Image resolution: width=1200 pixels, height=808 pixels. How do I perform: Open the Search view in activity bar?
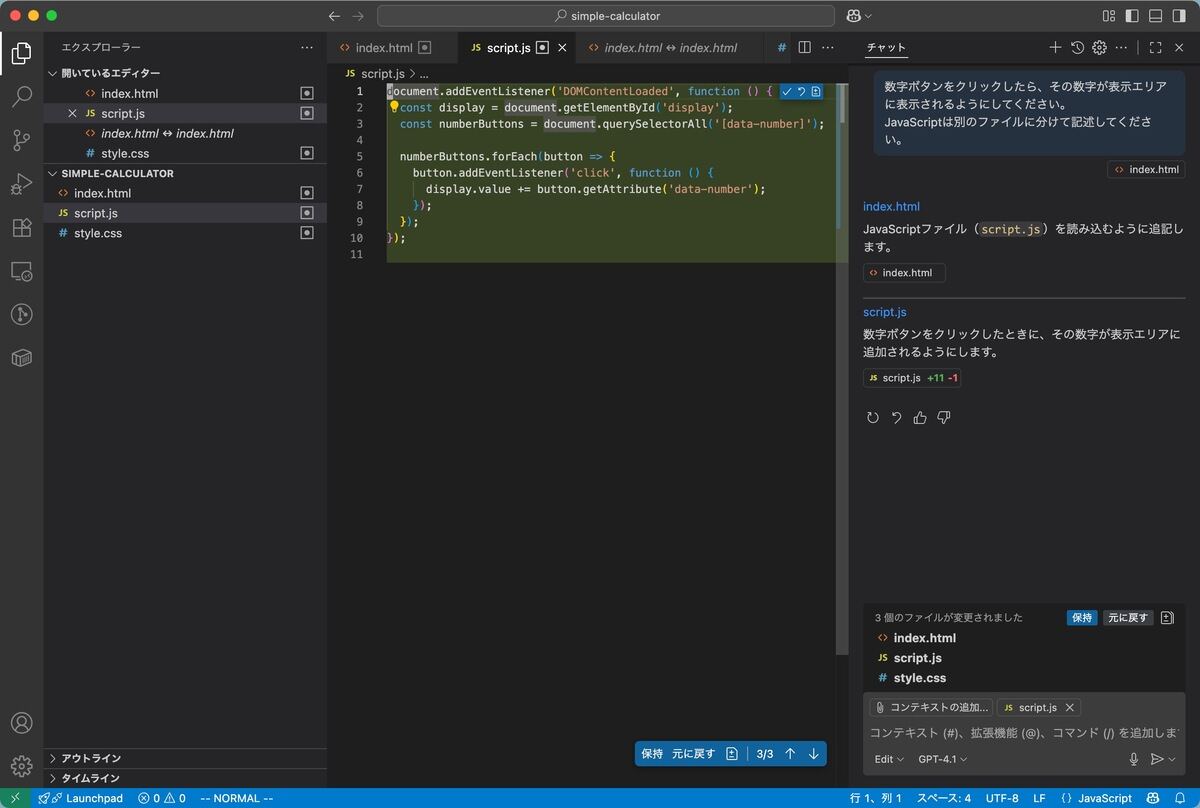point(21,97)
